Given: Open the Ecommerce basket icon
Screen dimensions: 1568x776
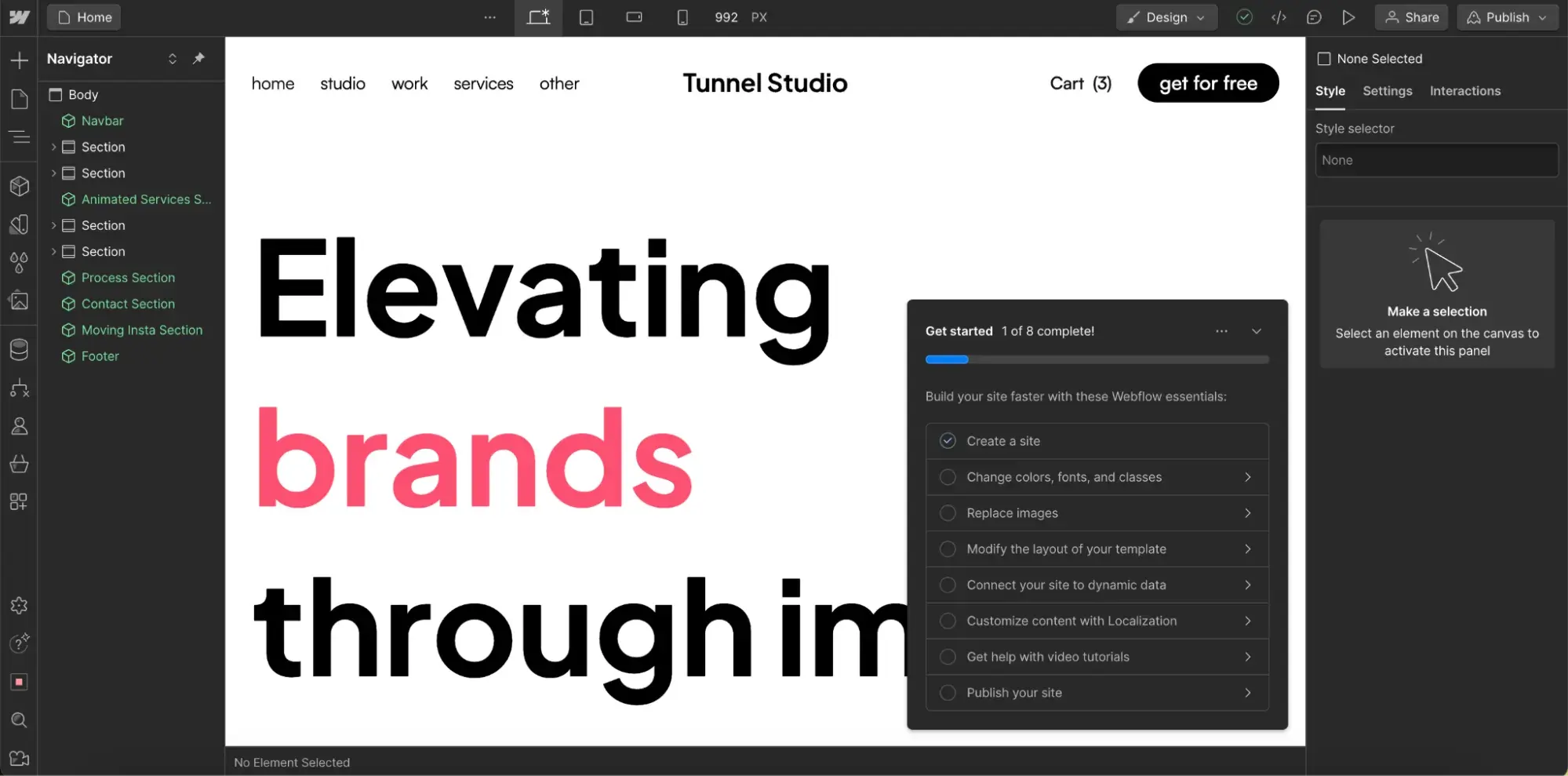Looking at the screenshot, I should point(20,465).
